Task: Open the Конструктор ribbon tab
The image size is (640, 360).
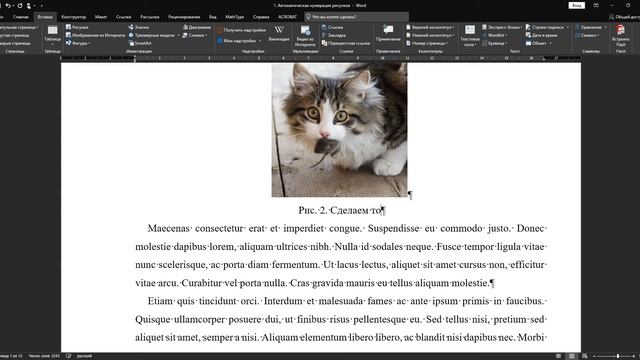Action: (73, 17)
